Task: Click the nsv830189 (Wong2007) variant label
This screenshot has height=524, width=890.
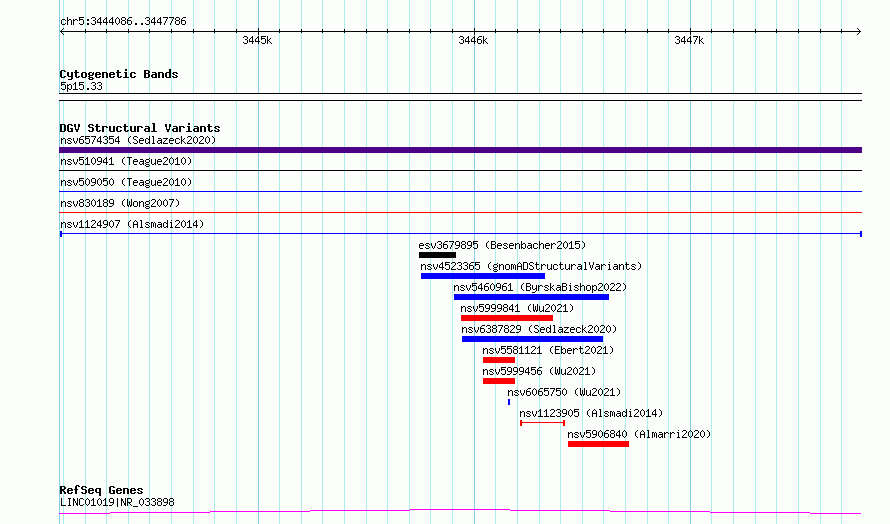Action: pyautogui.click(x=120, y=203)
